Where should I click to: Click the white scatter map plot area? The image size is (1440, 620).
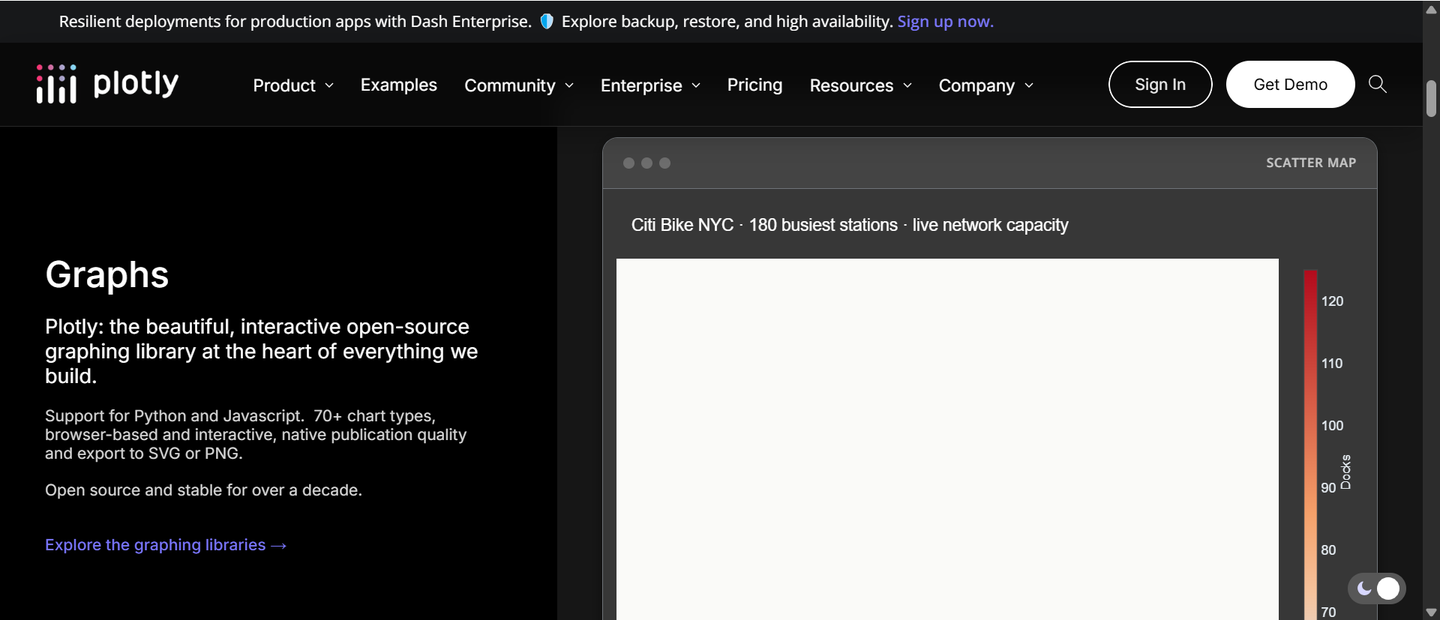click(947, 440)
